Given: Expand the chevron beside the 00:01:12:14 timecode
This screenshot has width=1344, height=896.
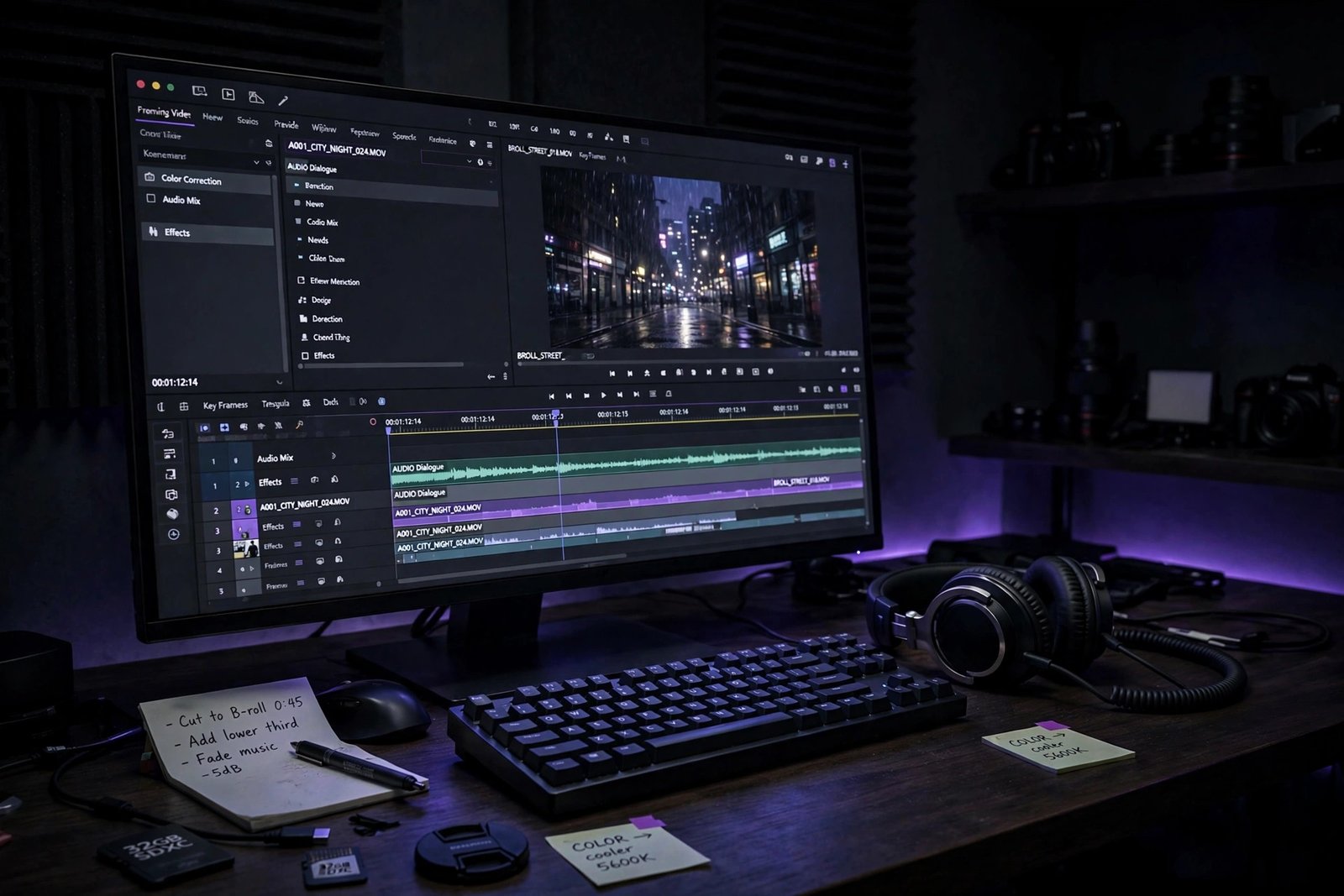Looking at the screenshot, I should tap(279, 382).
